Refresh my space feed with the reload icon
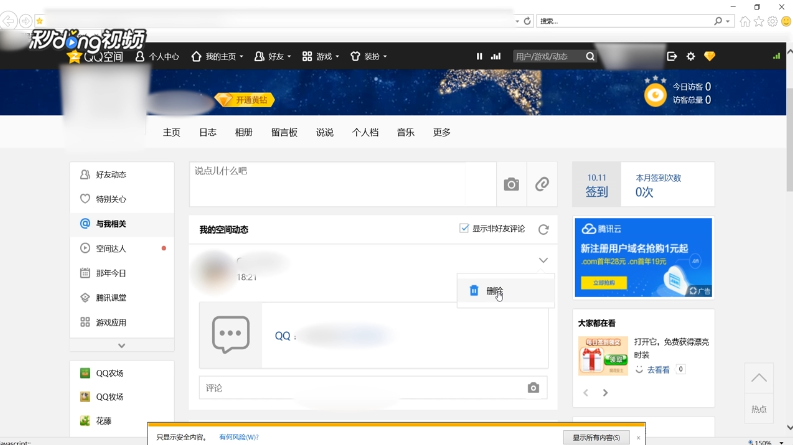Screen dimensions: 793x445 [544, 230]
